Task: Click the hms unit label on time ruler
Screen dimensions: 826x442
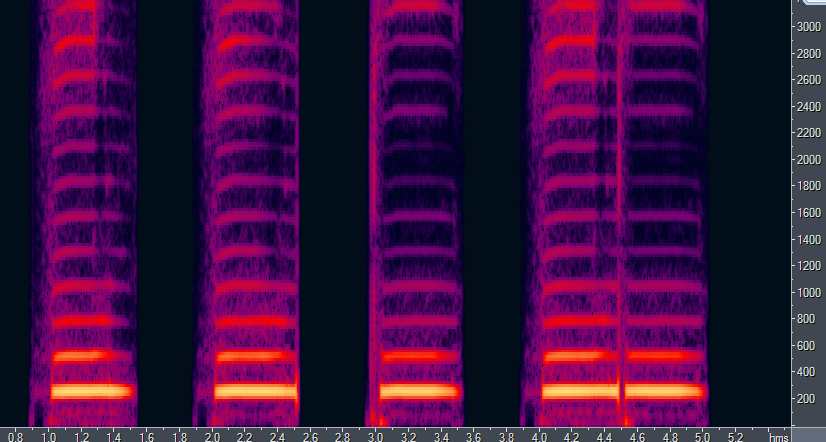Action: tap(779, 437)
